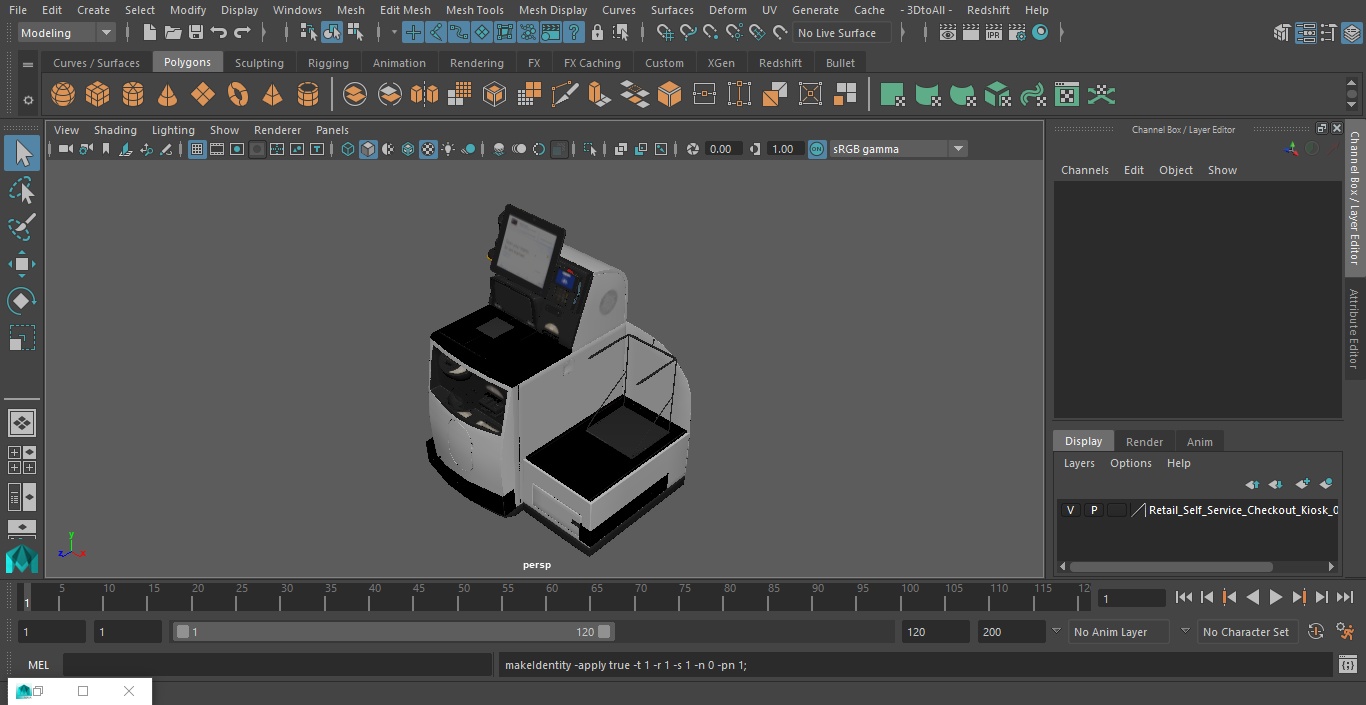Open a scene with the folder icon
This screenshot has width=1366, height=705.
pyautogui.click(x=173, y=33)
